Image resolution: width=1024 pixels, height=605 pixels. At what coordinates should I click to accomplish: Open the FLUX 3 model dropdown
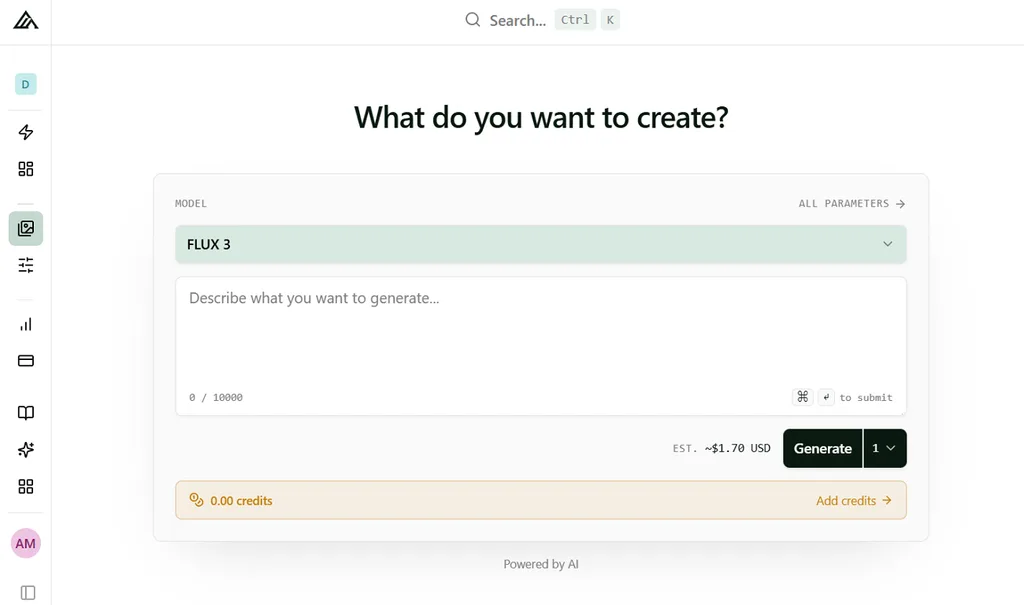(x=541, y=244)
